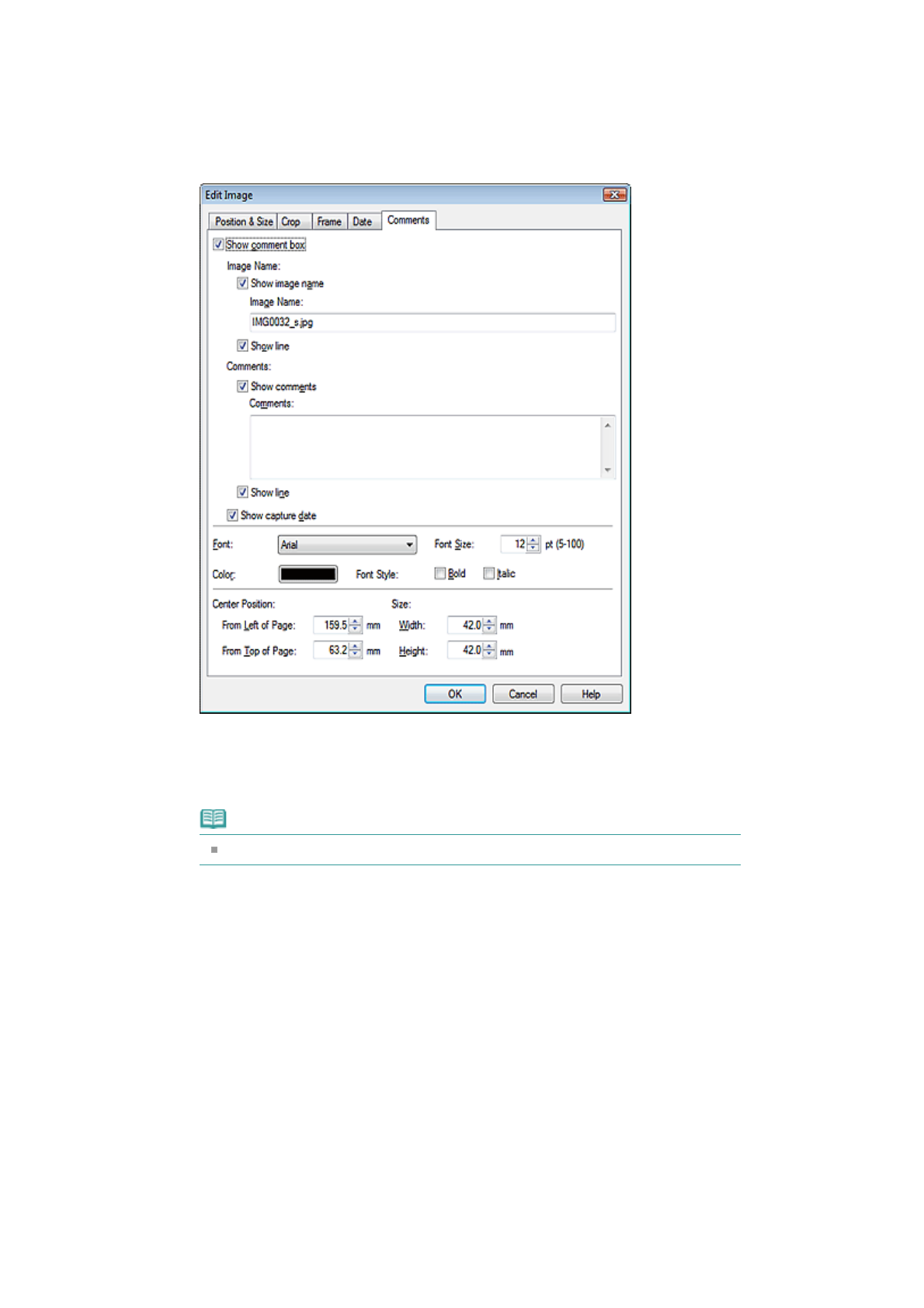This screenshot has height=1308, width=924.
Task: Enable Bold font style
Action: [x=440, y=573]
